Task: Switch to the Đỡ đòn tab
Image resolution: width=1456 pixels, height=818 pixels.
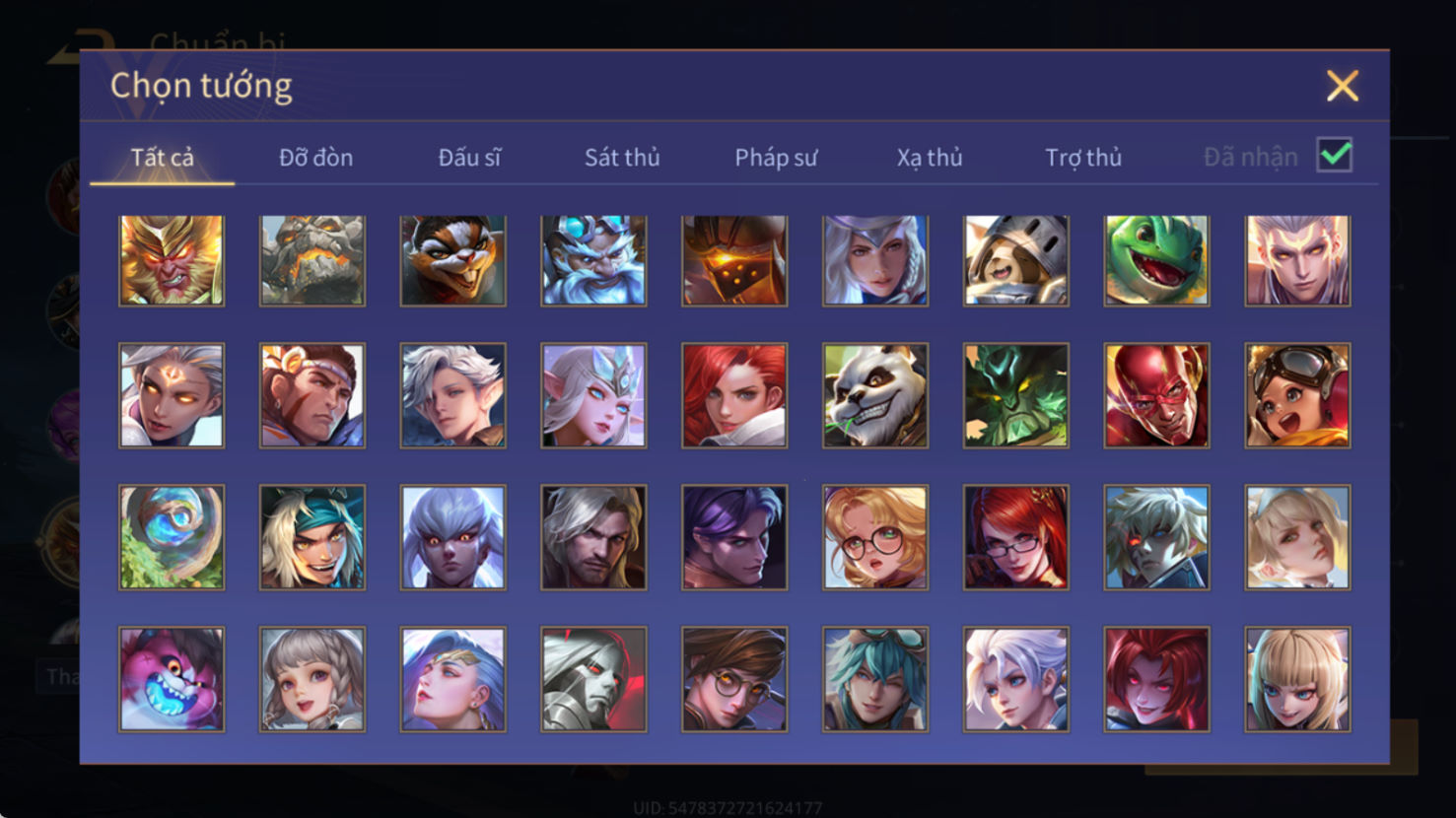Action: pos(315,158)
